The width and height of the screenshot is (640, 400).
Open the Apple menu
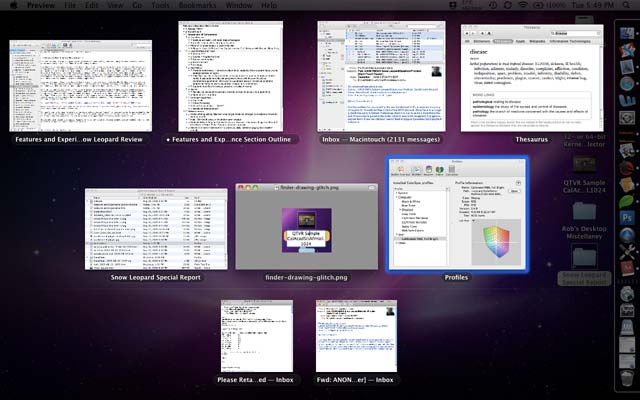[13, 5]
